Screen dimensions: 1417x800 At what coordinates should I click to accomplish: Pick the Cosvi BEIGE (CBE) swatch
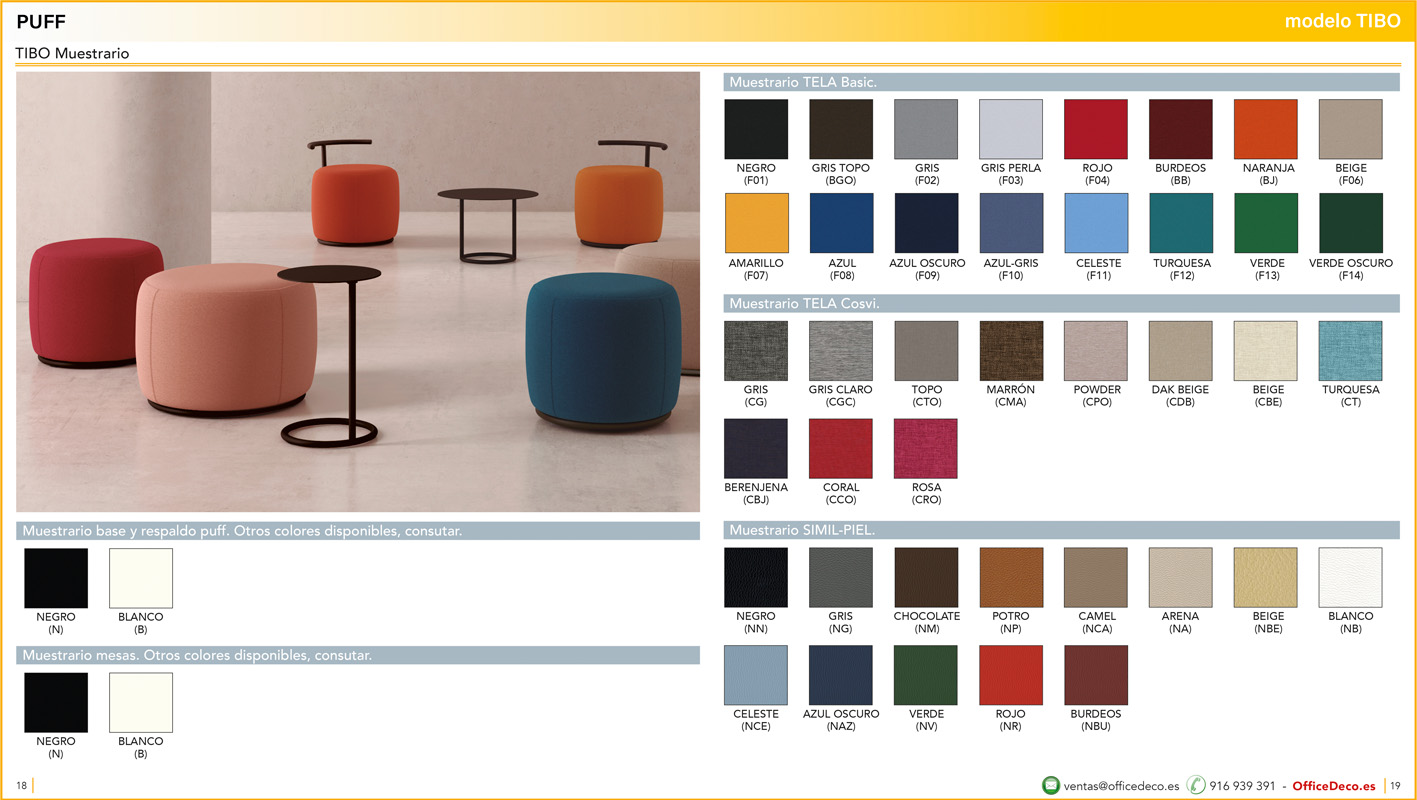click(1266, 351)
